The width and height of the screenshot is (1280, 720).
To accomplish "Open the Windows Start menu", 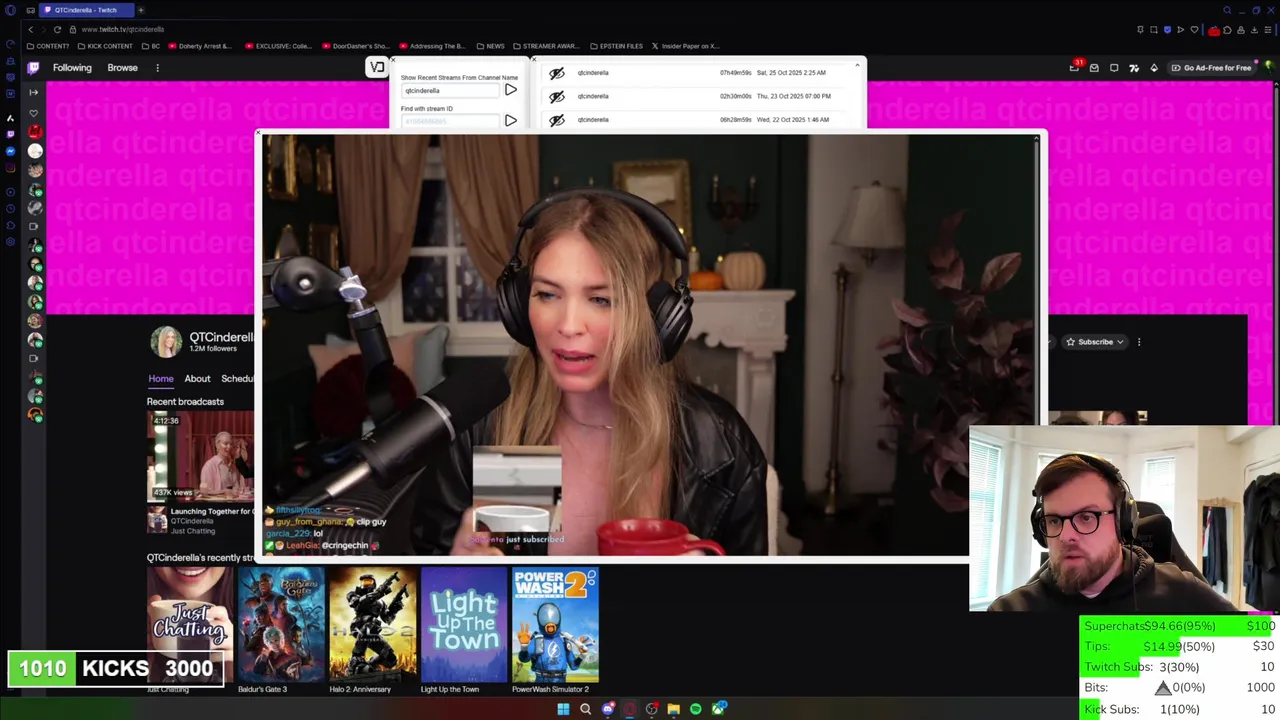I will tap(563, 709).
